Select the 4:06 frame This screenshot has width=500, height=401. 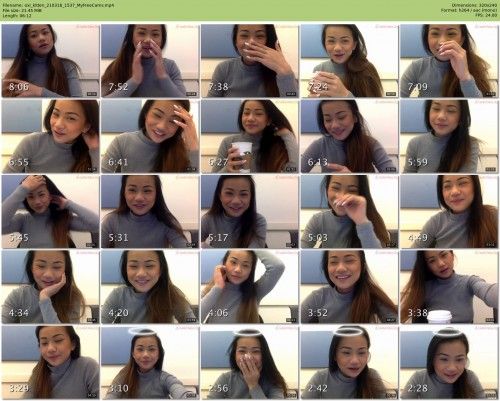pyautogui.click(x=250, y=287)
